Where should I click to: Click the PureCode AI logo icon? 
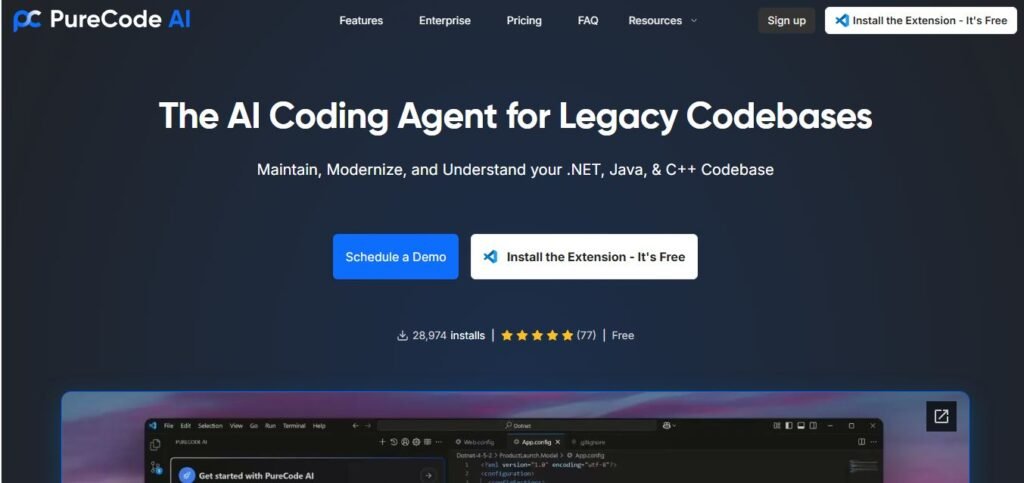[27, 20]
